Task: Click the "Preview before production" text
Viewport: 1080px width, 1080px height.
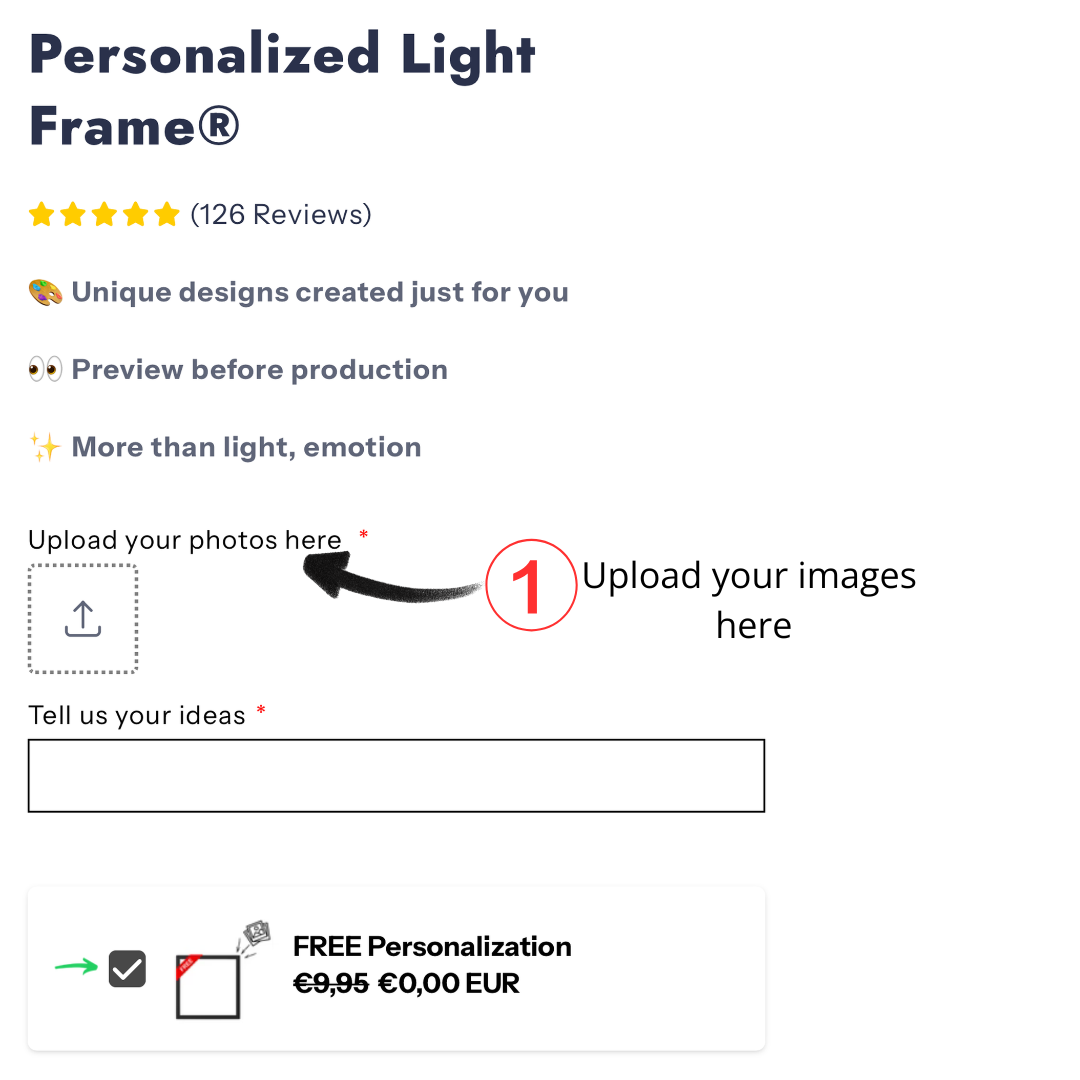Action: [259, 370]
